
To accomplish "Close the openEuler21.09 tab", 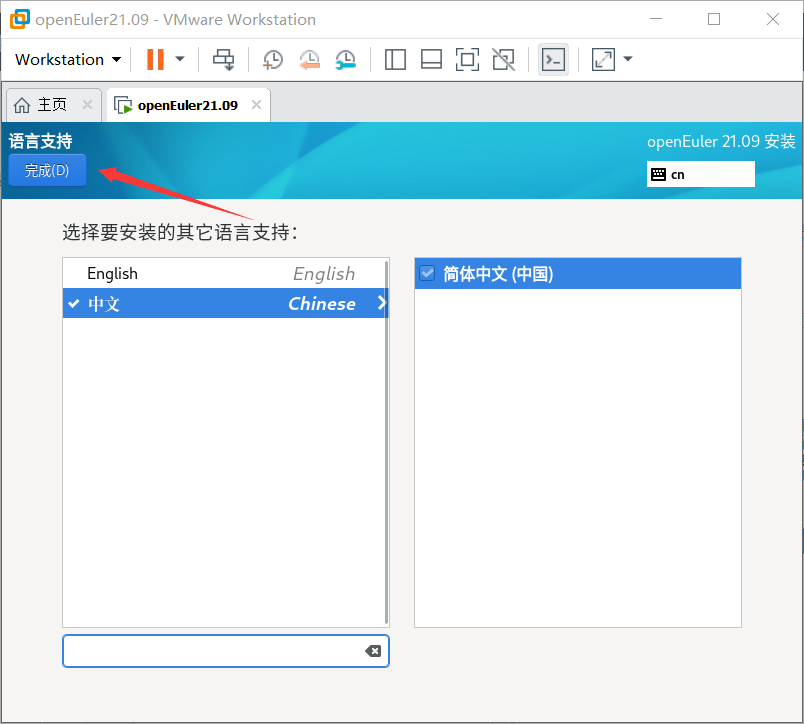I will (x=256, y=105).
